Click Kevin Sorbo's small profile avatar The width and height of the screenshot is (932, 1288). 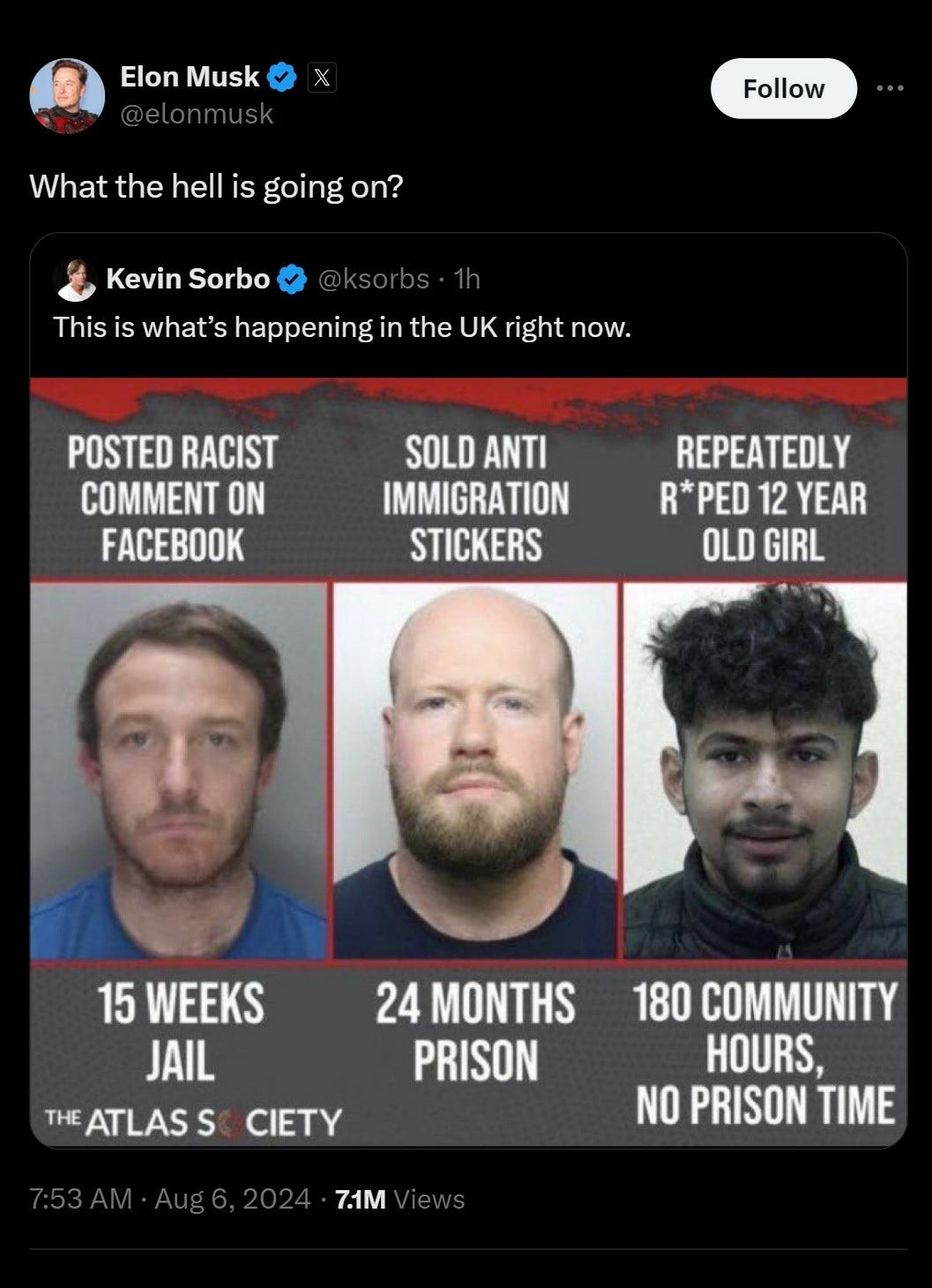pyautogui.click(x=74, y=280)
